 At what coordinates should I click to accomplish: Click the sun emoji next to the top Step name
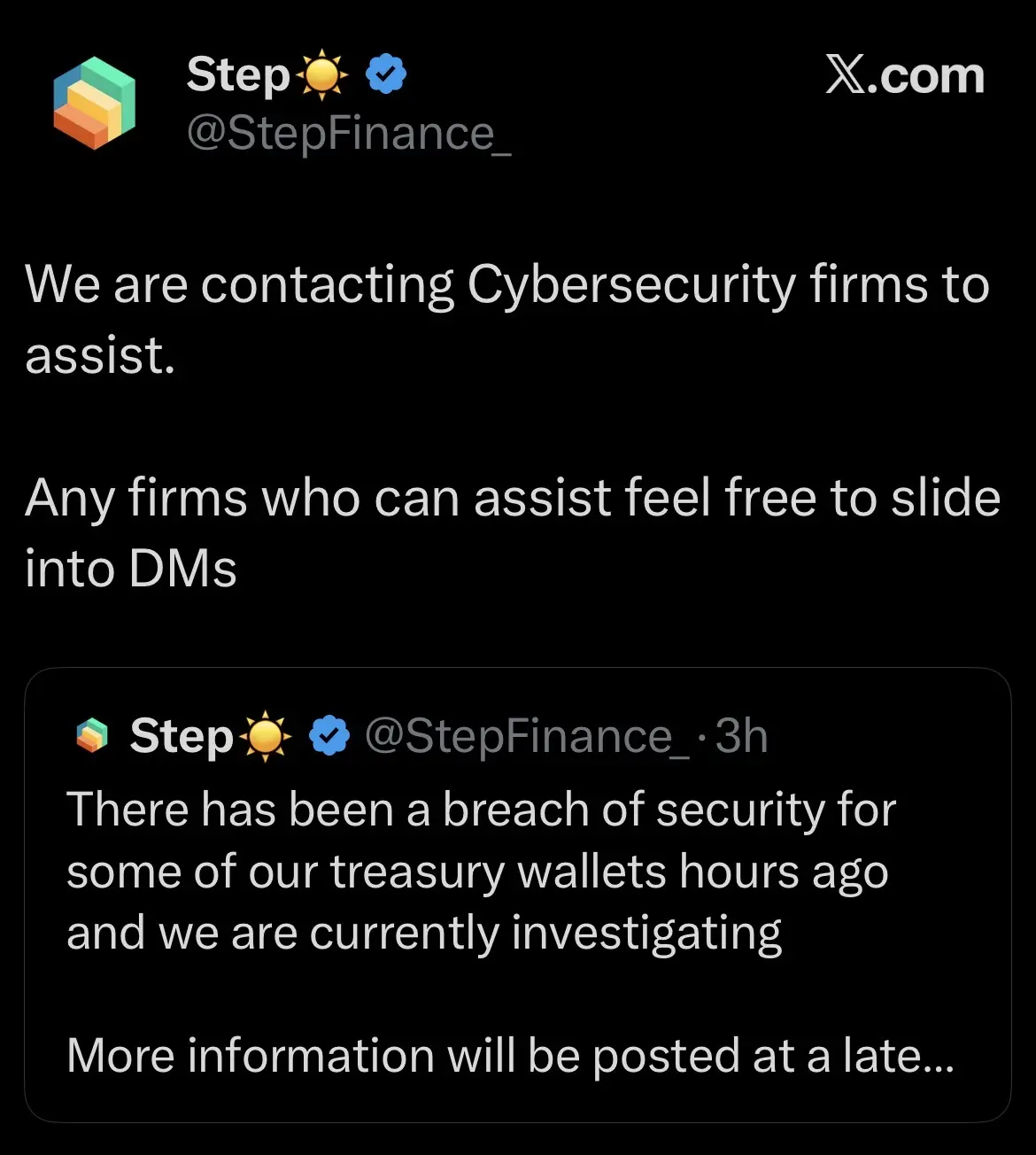pos(322,75)
